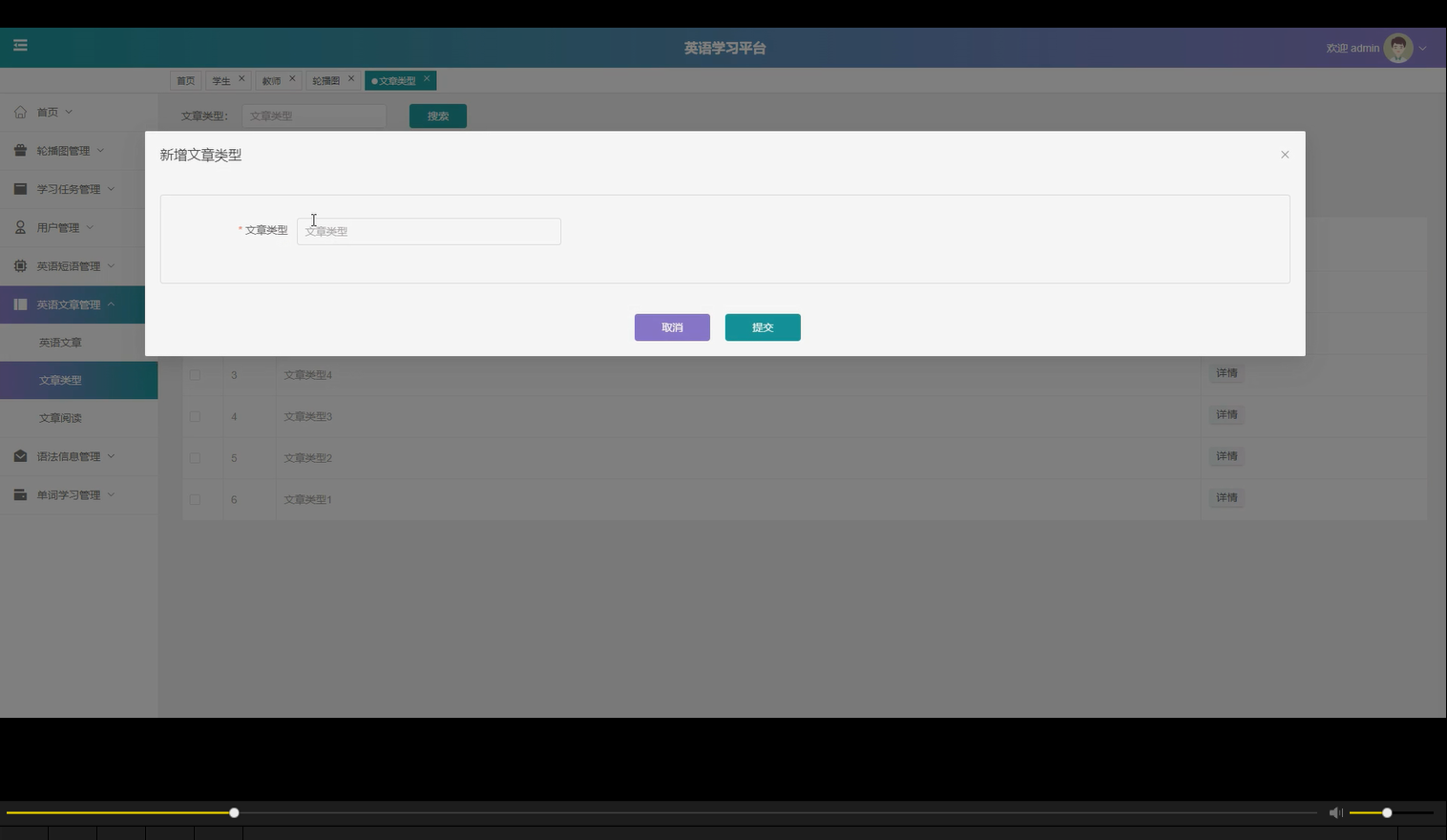
Task: Open the admin user dropdown arrow
Action: [x=1422, y=48]
